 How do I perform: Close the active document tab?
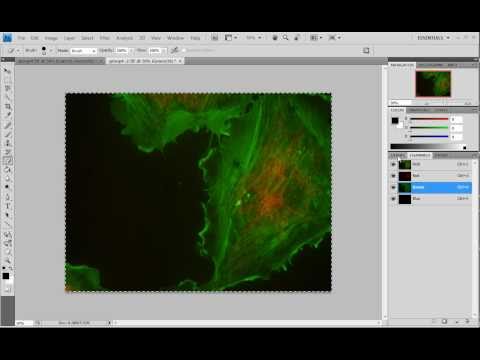click(180, 61)
